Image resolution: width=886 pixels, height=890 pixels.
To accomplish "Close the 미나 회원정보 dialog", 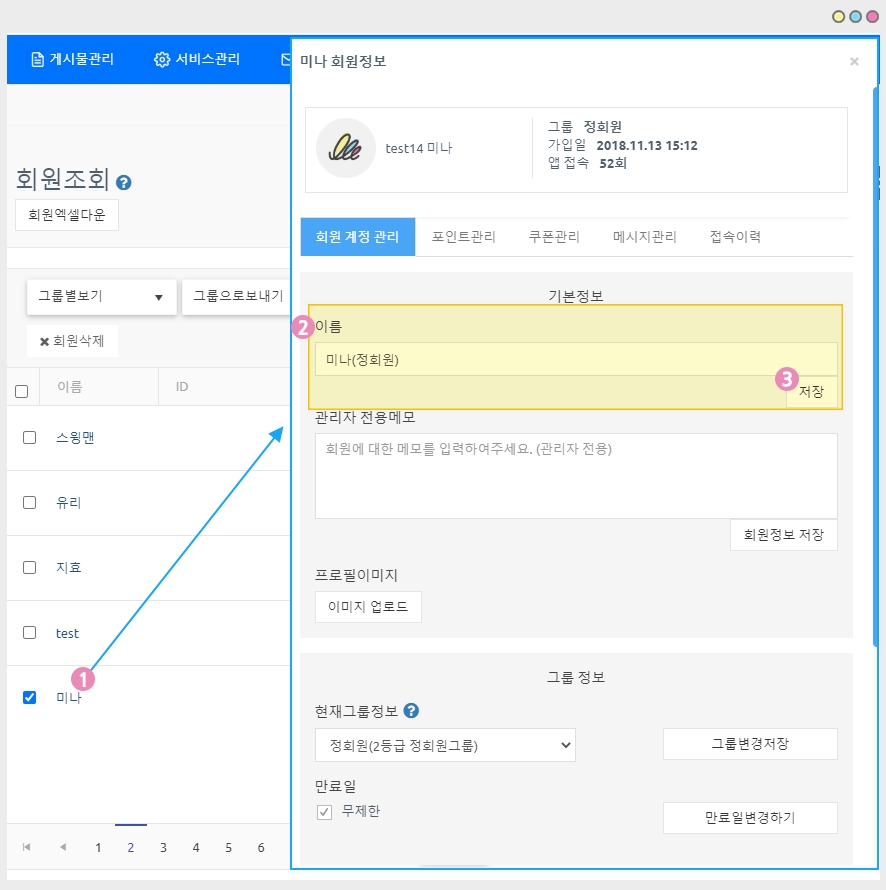I will point(854,62).
